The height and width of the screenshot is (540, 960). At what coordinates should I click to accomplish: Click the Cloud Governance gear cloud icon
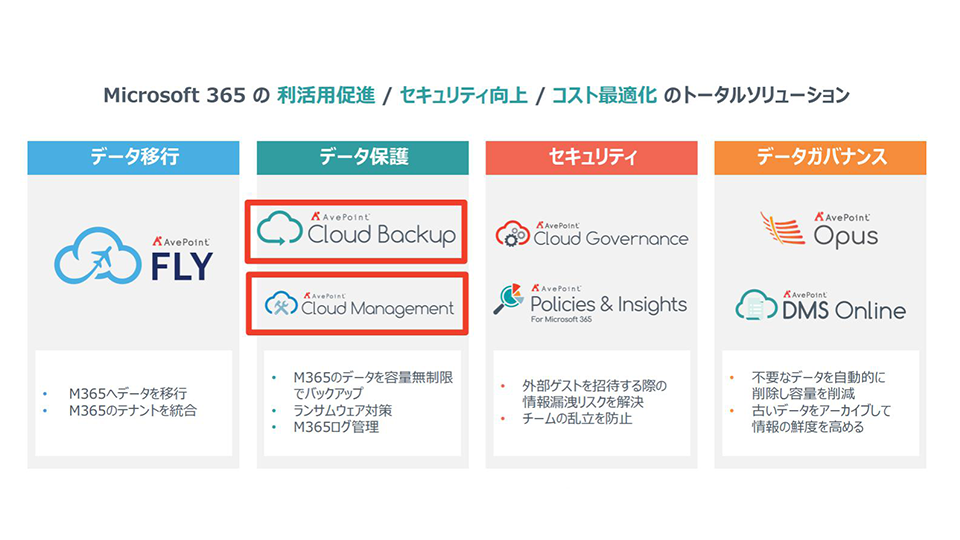coord(513,236)
